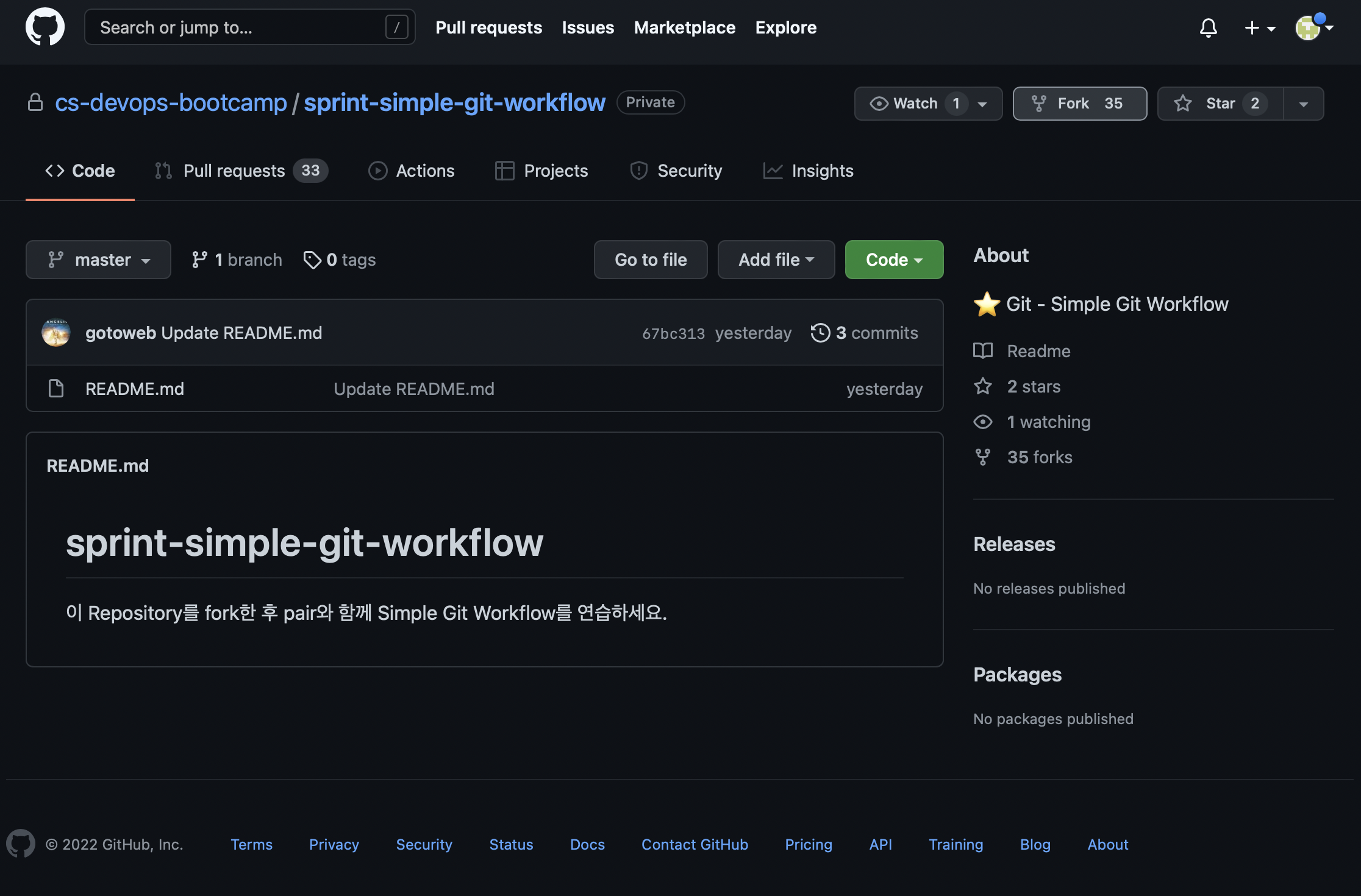Click the README.md file icon
The height and width of the screenshot is (896, 1361).
click(56, 388)
